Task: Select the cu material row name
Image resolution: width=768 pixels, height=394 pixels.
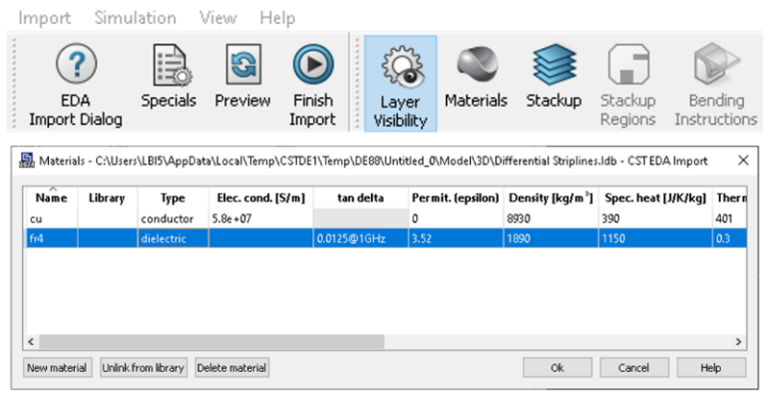Action: point(51,219)
